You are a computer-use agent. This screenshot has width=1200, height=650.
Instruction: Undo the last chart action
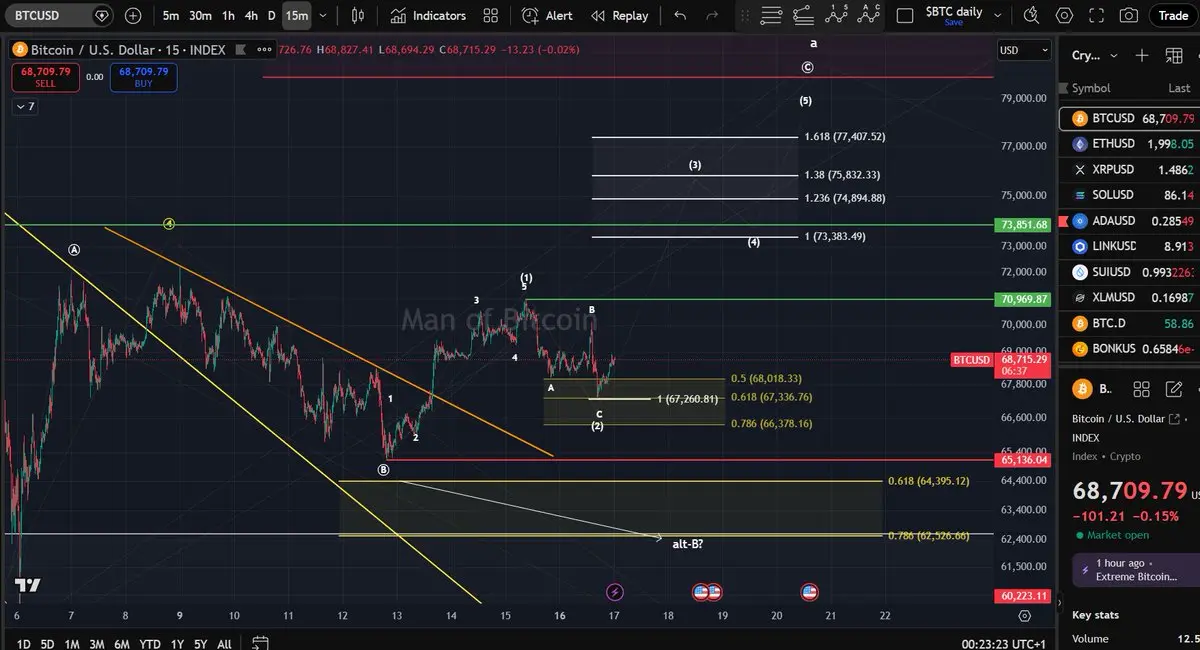click(x=681, y=16)
